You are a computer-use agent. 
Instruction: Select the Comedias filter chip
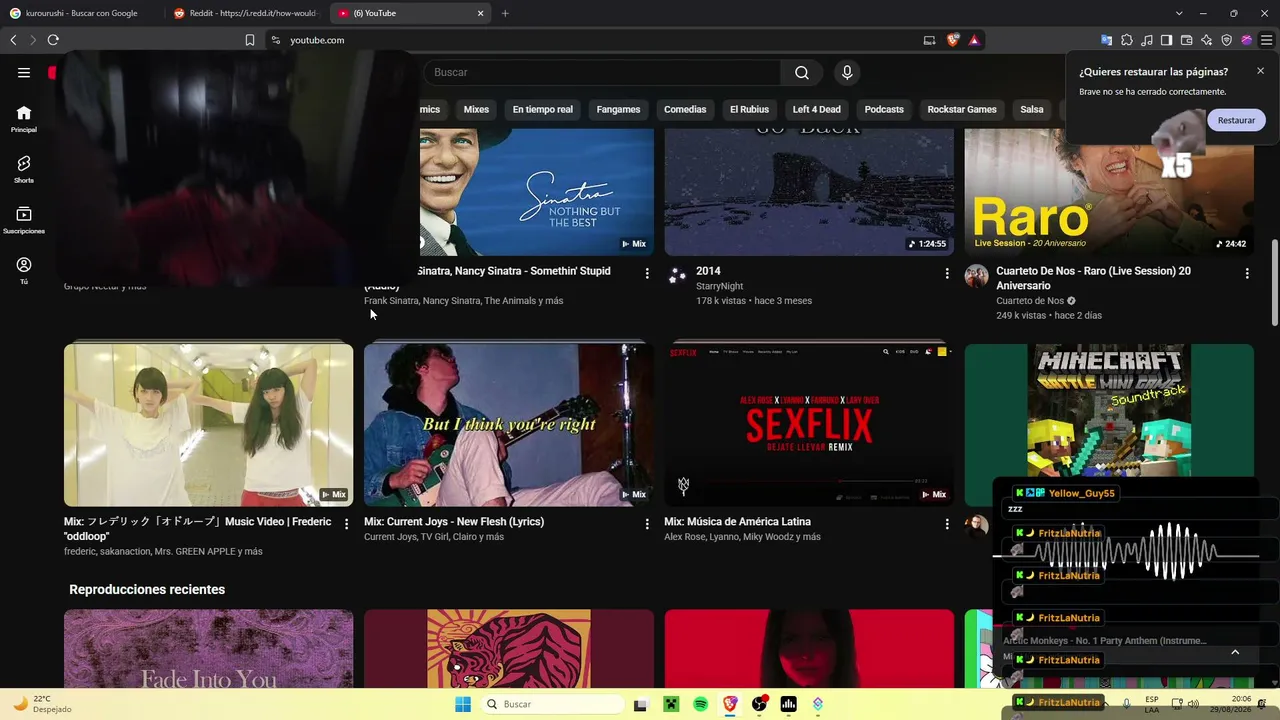pyautogui.click(x=685, y=109)
